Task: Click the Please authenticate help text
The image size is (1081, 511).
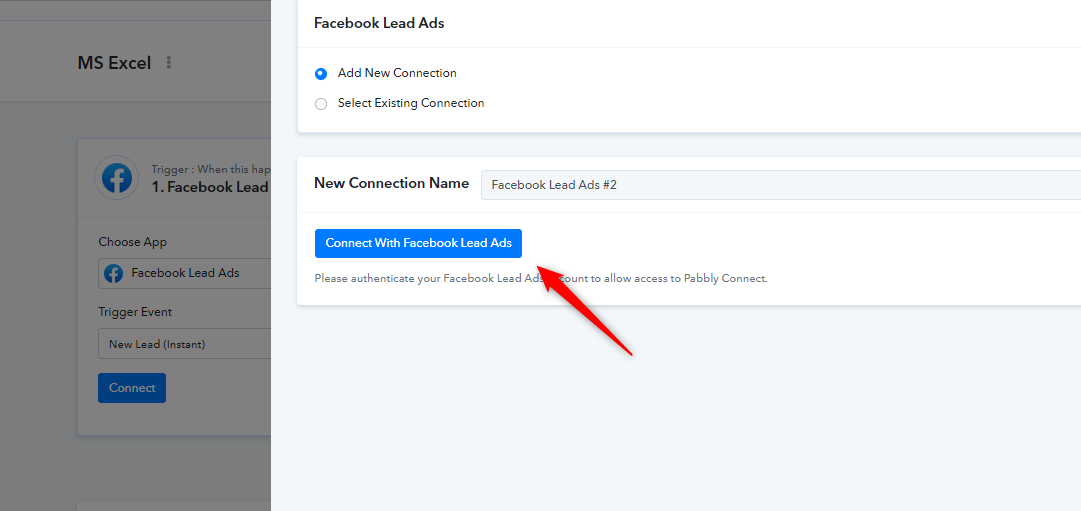Action: click(541, 279)
